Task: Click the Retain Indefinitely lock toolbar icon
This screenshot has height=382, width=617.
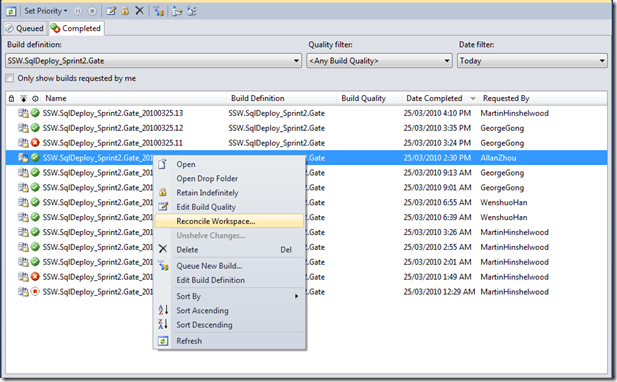Action: coord(125,11)
